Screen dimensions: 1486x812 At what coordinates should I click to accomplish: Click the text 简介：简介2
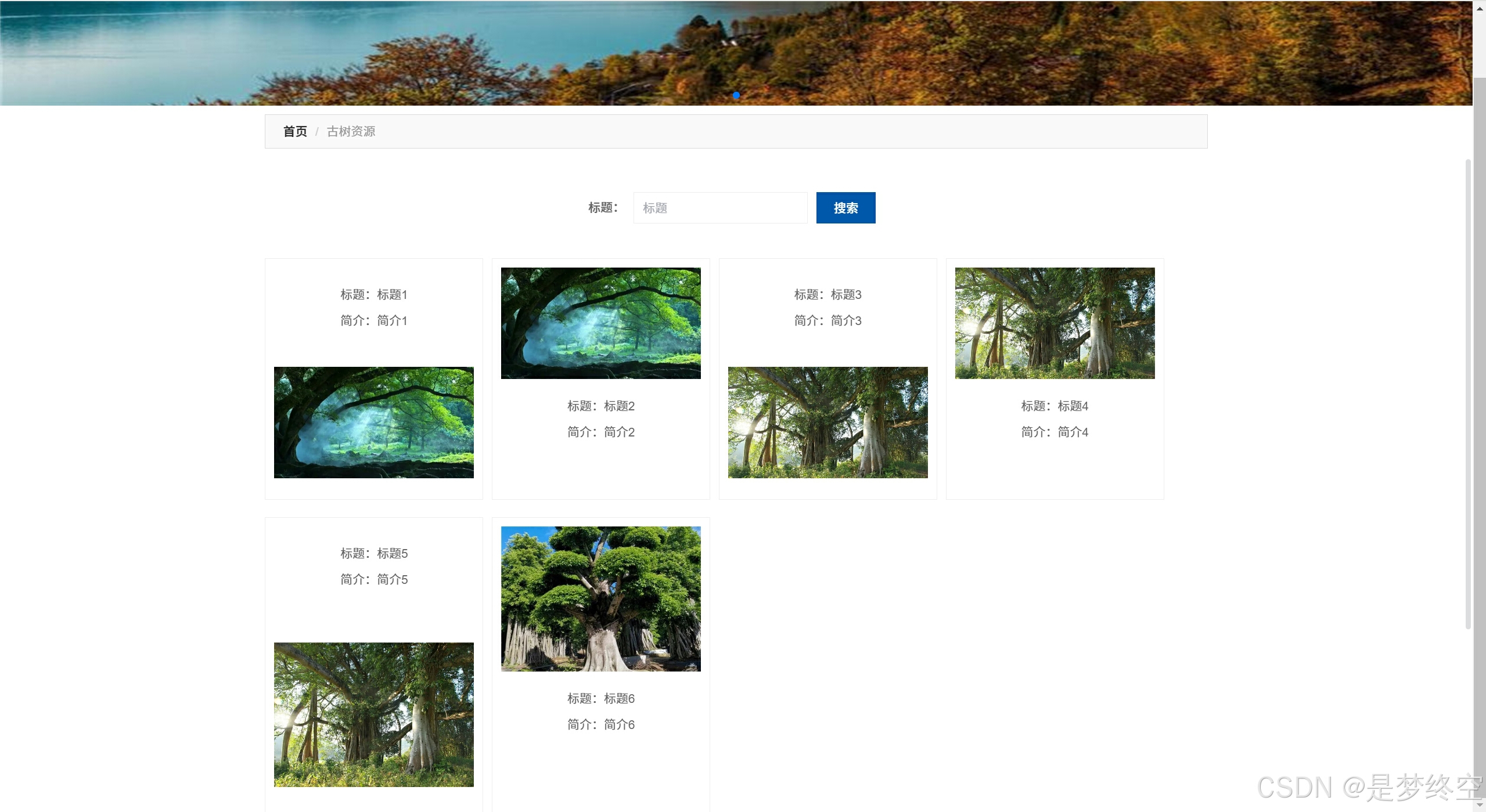pos(601,432)
